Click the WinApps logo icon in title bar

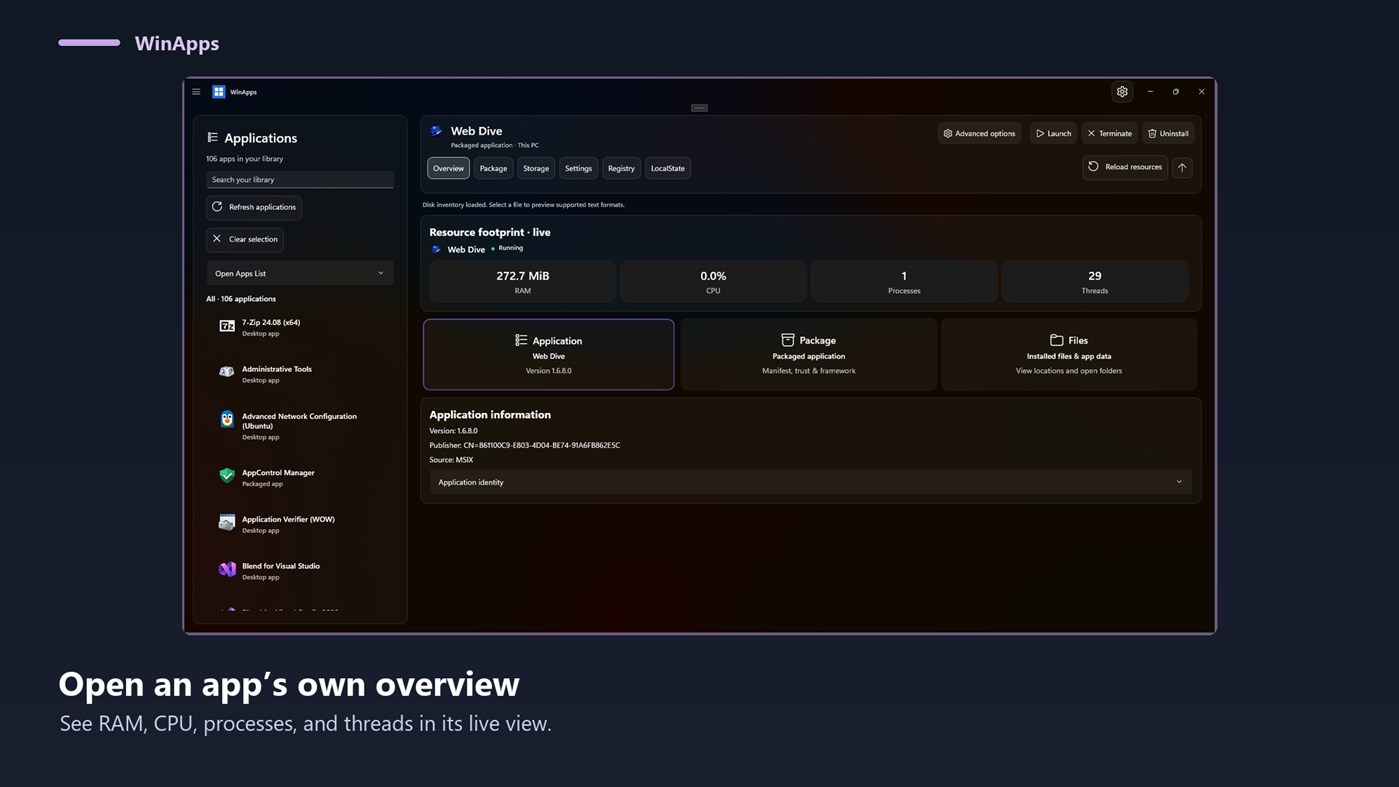pyautogui.click(x=219, y=92)
